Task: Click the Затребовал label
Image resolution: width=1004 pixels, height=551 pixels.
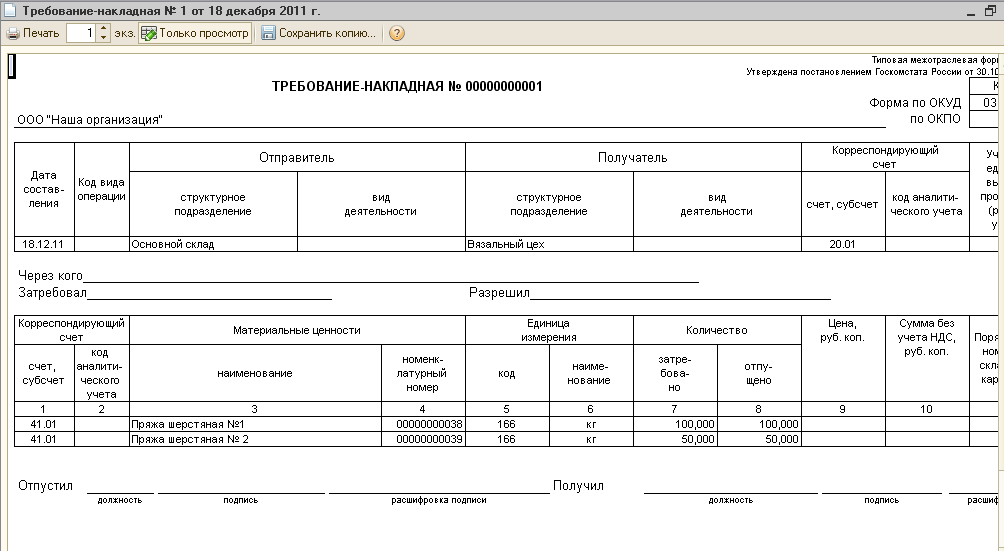Action: click(53, 293)
